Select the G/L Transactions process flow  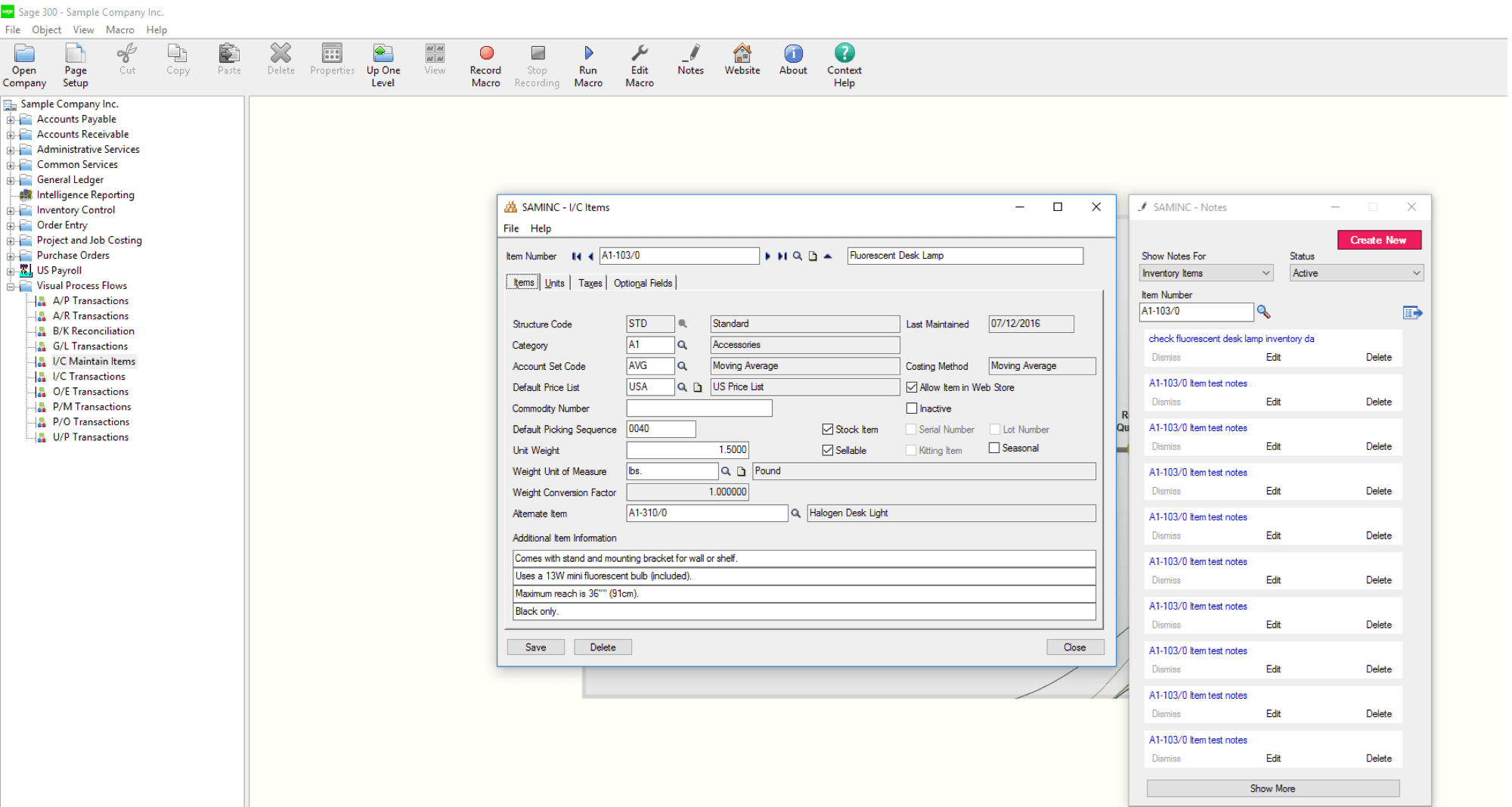pyautogui.click(x=90, y=346)
